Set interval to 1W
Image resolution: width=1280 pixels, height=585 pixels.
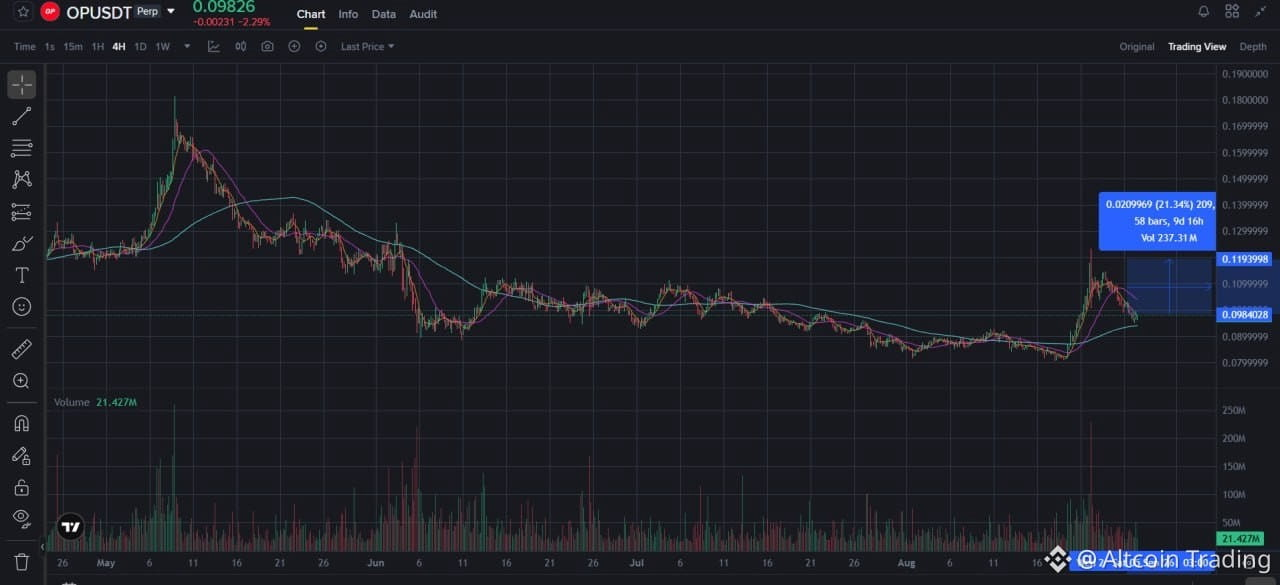click(163, 46)
